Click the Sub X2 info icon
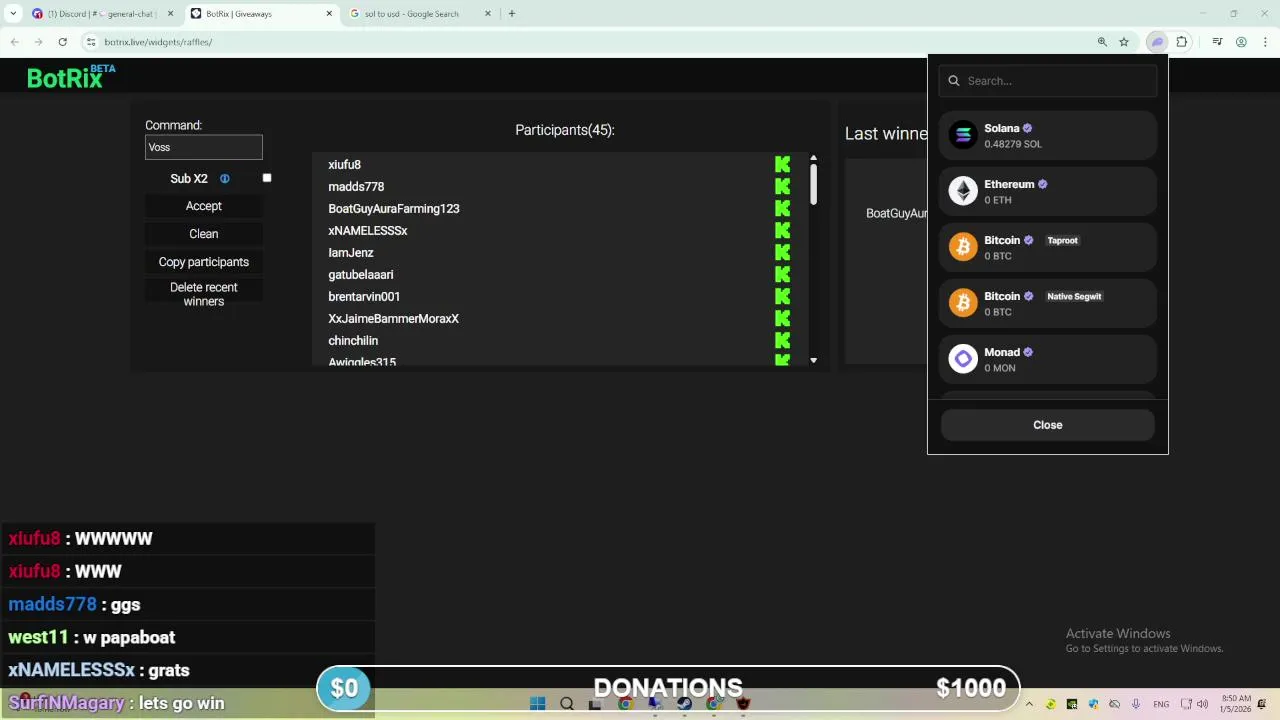Image resolution: width=1280 pixels, height=720 pixels. 224,179
